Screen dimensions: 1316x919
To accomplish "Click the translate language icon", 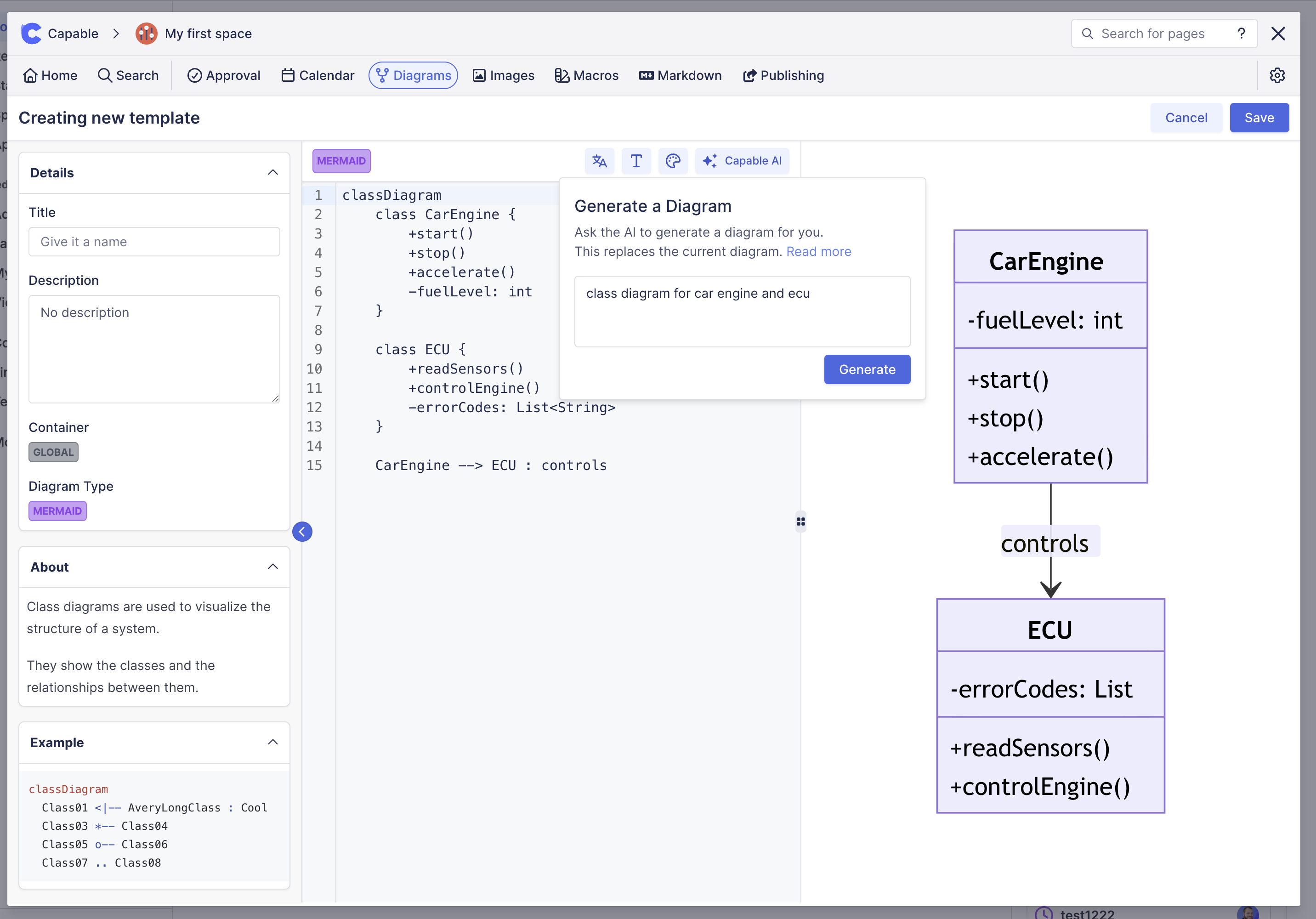I will point(599,161).
